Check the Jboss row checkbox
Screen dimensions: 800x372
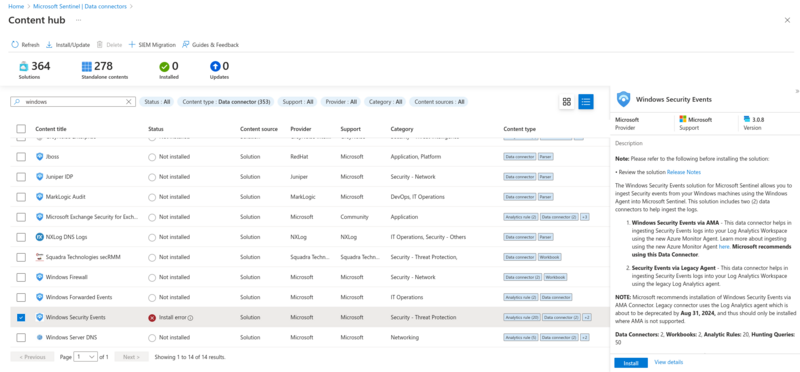point(21,157)
